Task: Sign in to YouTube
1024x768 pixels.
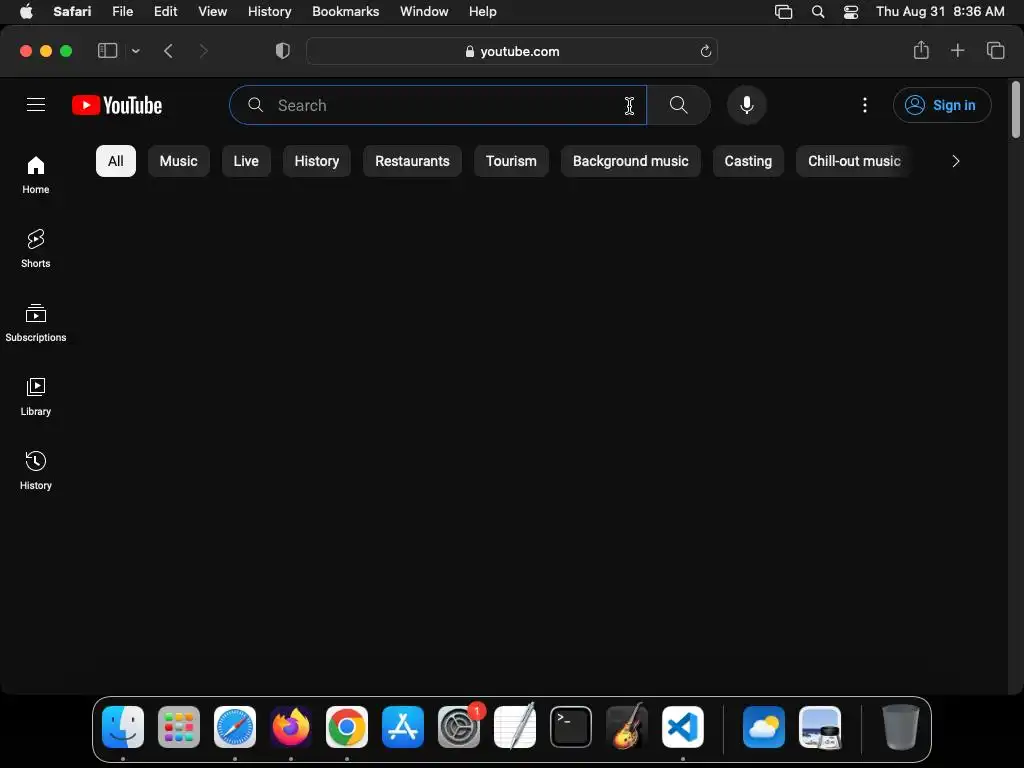Action: point(942,104)
